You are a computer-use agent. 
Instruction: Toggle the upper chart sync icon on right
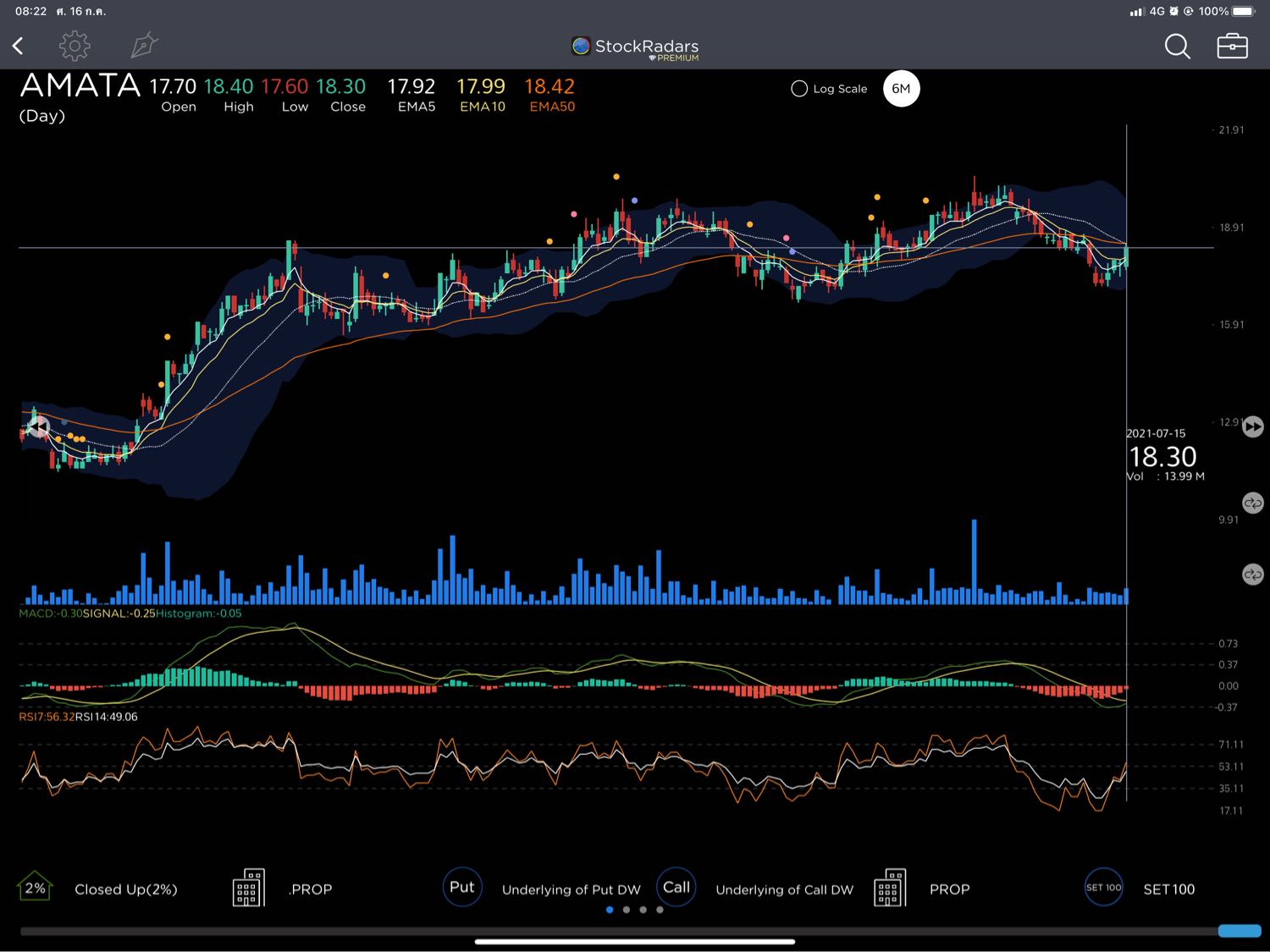coord(1252,503)
